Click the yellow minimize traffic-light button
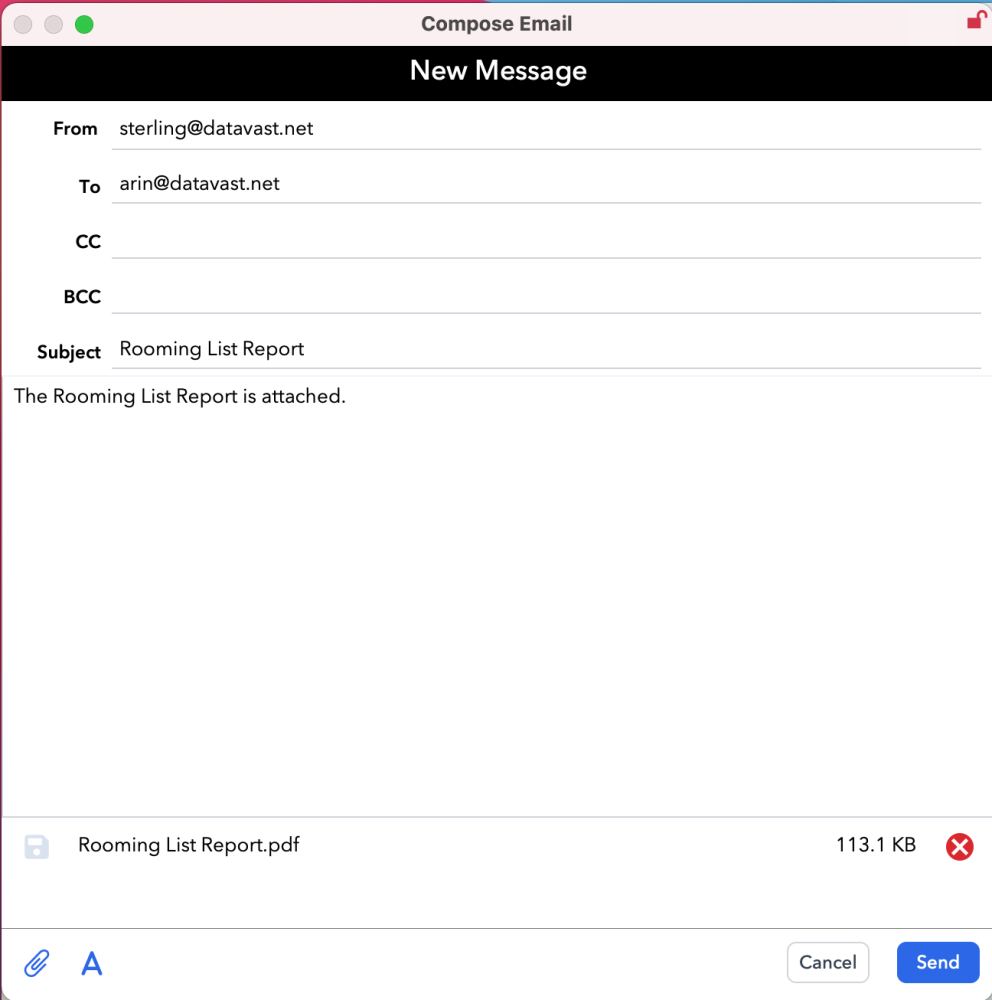The width and height of the screenshot is (992, 1000). 53,23
